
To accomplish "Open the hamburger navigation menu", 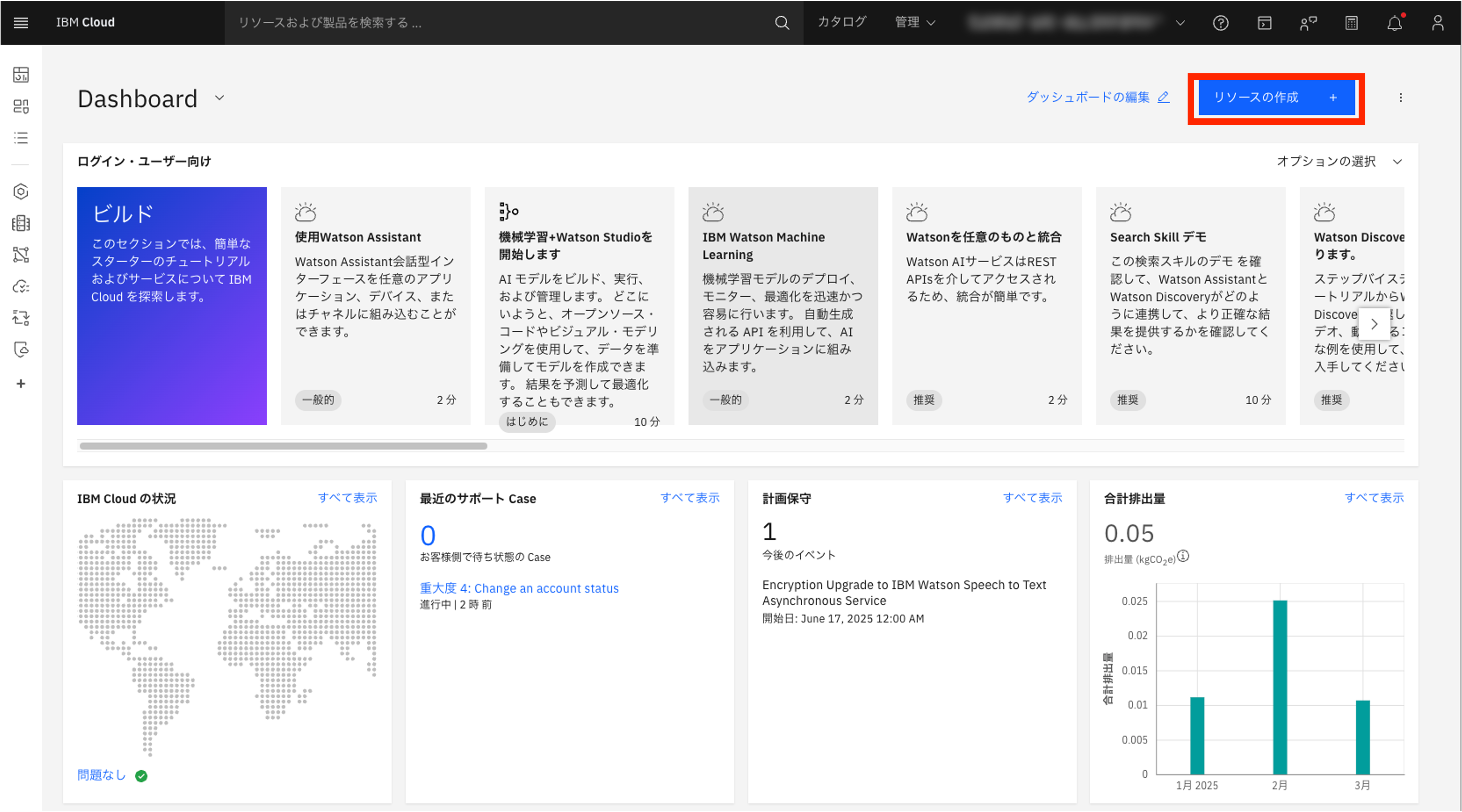I will click(x=21, y=23).
